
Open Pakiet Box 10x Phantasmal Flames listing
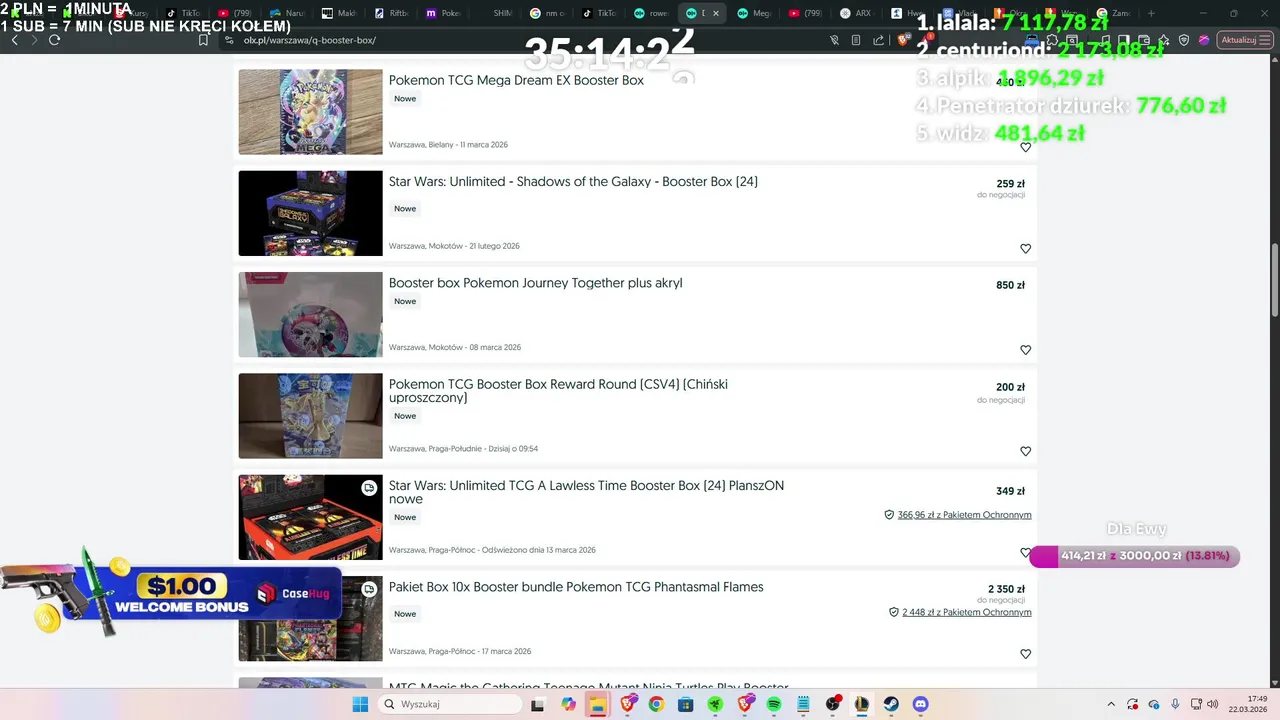click(576, 587)
